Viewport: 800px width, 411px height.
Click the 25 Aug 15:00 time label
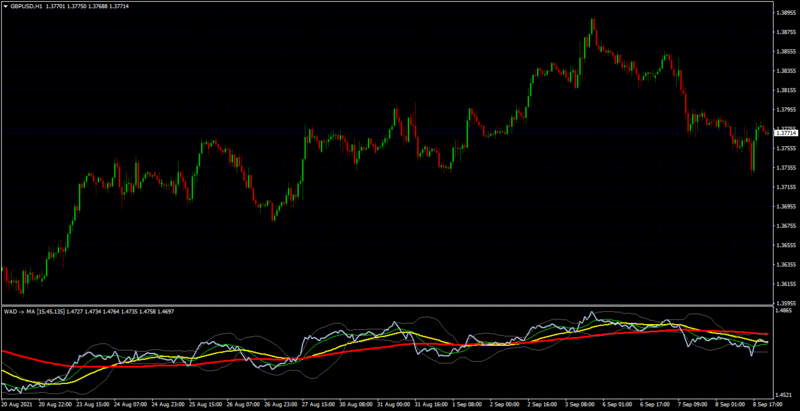click(206, 403)
